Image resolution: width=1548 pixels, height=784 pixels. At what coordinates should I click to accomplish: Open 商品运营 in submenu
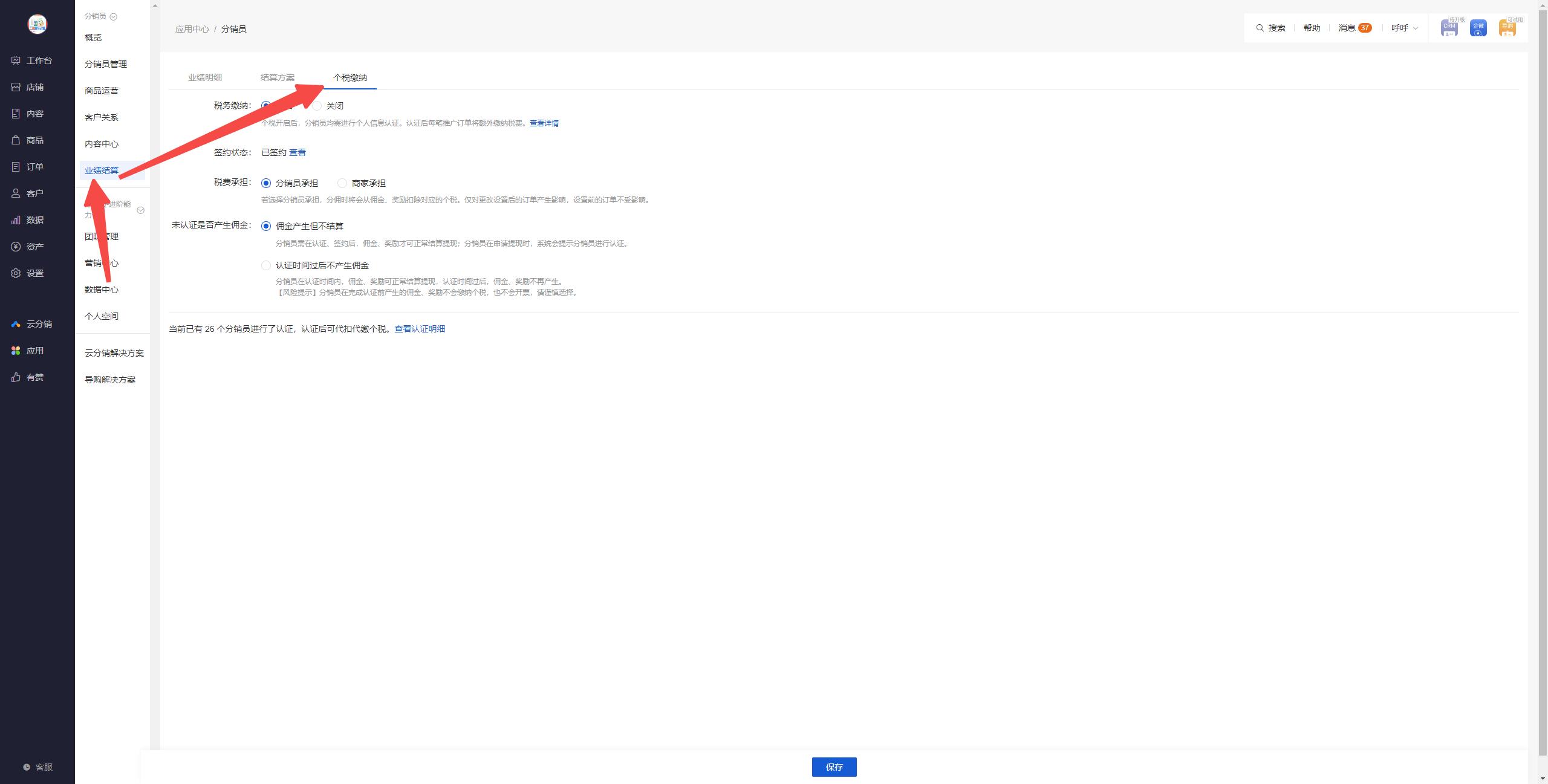102,91
